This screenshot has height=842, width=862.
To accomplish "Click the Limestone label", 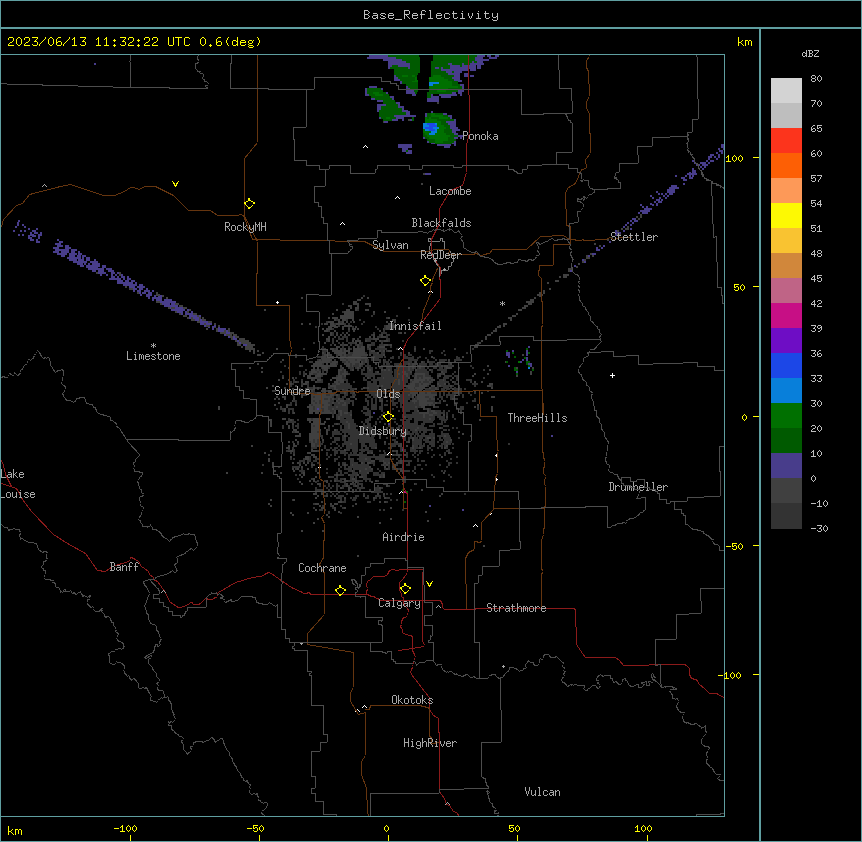I will (x=153, y=356).
